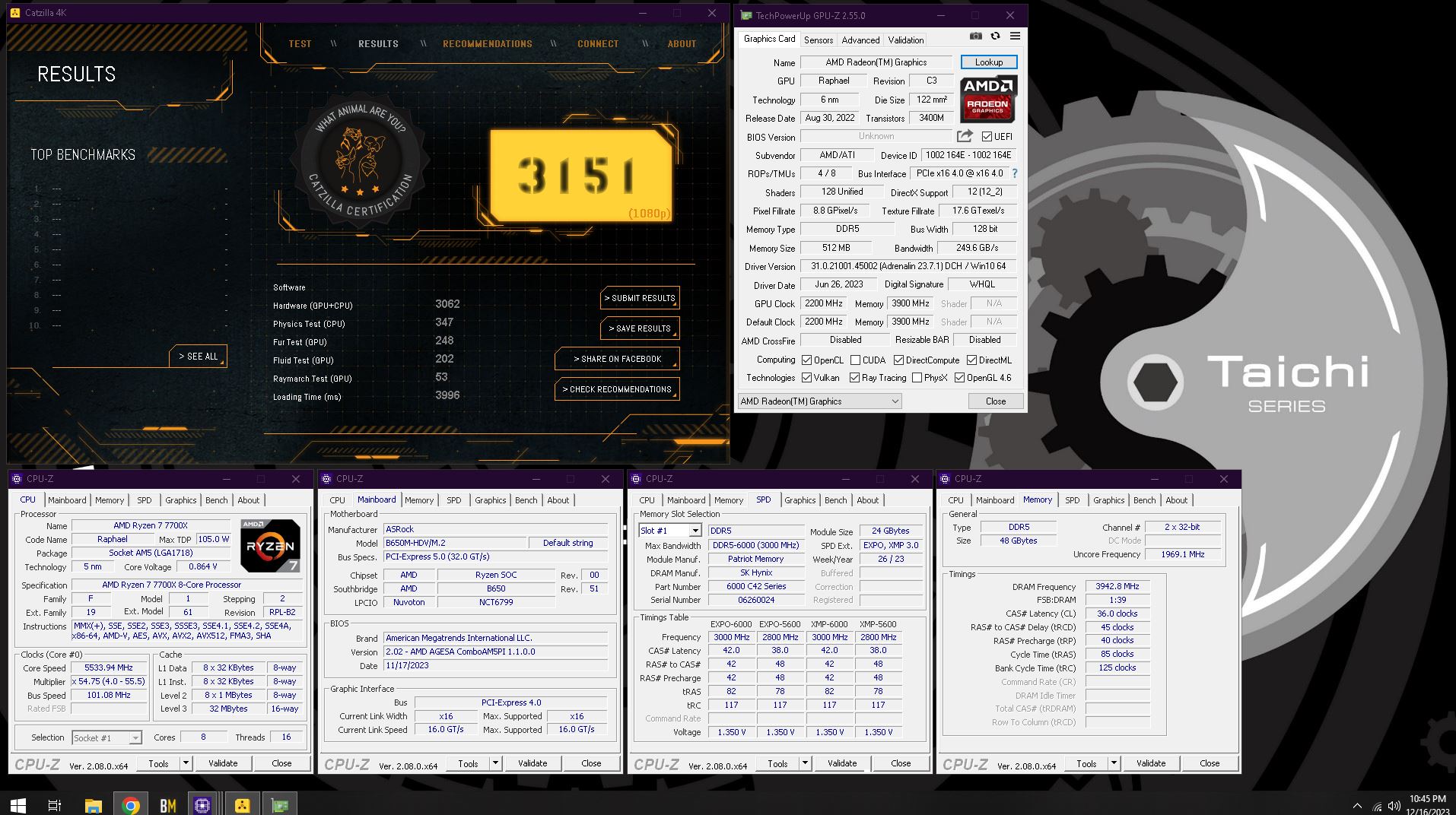
Task: Open File Explorer from the taskbar
Action: pyautogui.click(x=93, y=804)
